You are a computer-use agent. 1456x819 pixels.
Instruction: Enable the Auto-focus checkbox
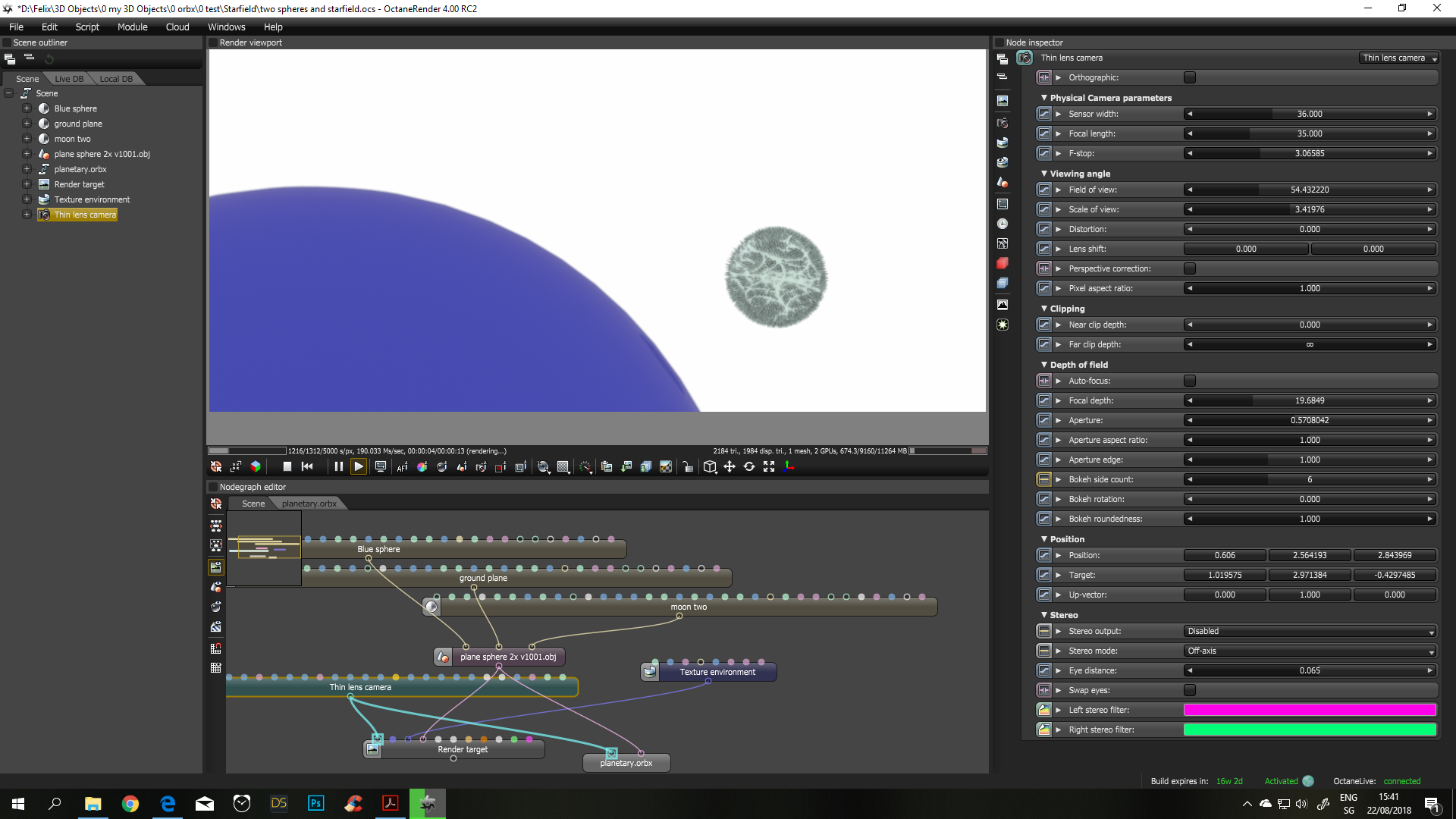(1190, 381)
